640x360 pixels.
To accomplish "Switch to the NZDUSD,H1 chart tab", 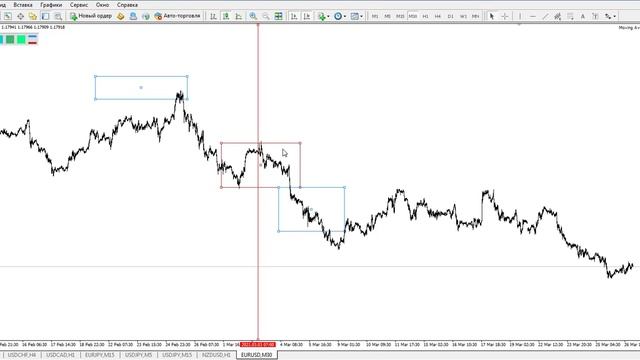I will tap(216, 355).
